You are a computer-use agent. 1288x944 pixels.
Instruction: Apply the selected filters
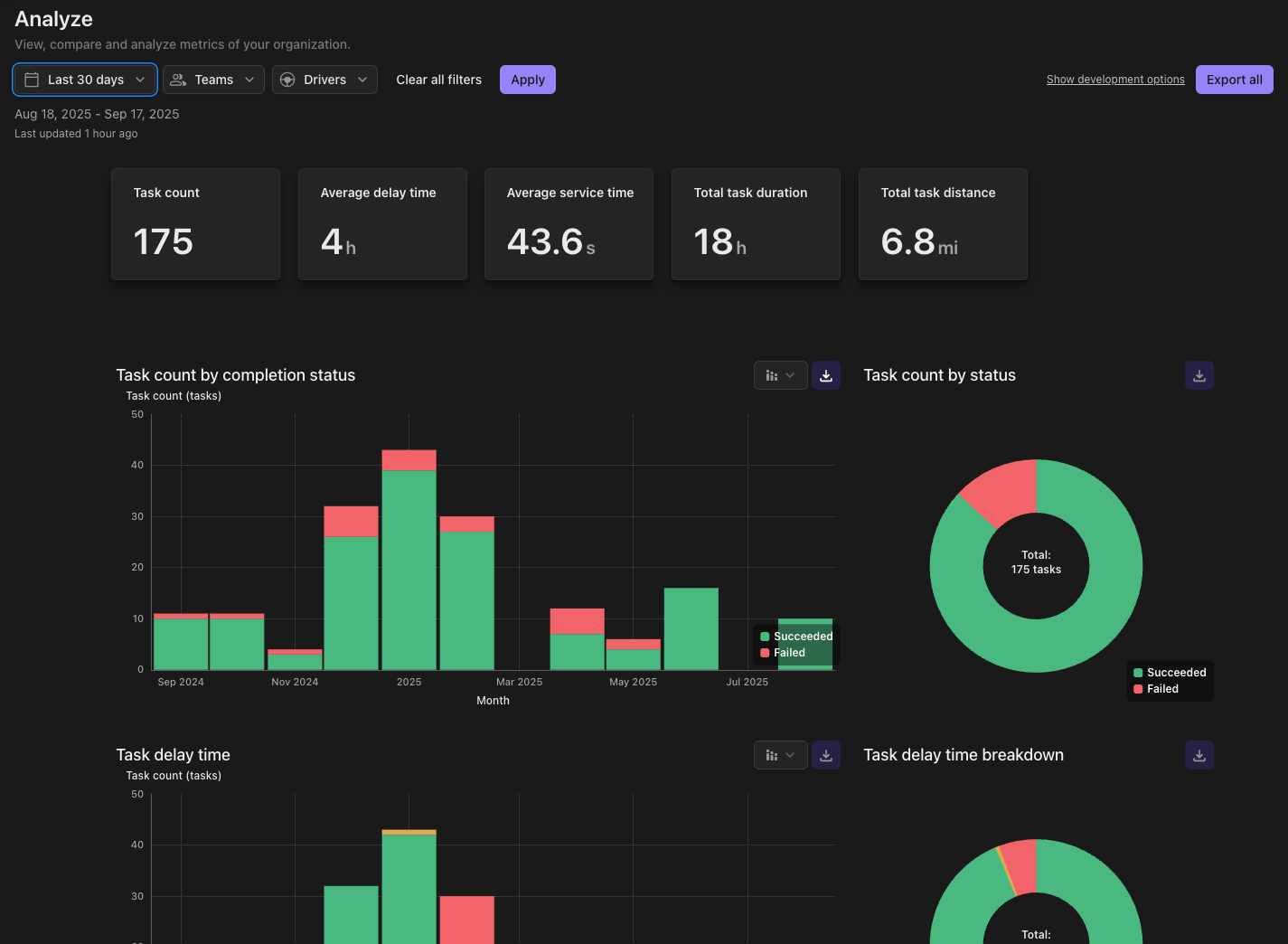(x=528, y=80)
